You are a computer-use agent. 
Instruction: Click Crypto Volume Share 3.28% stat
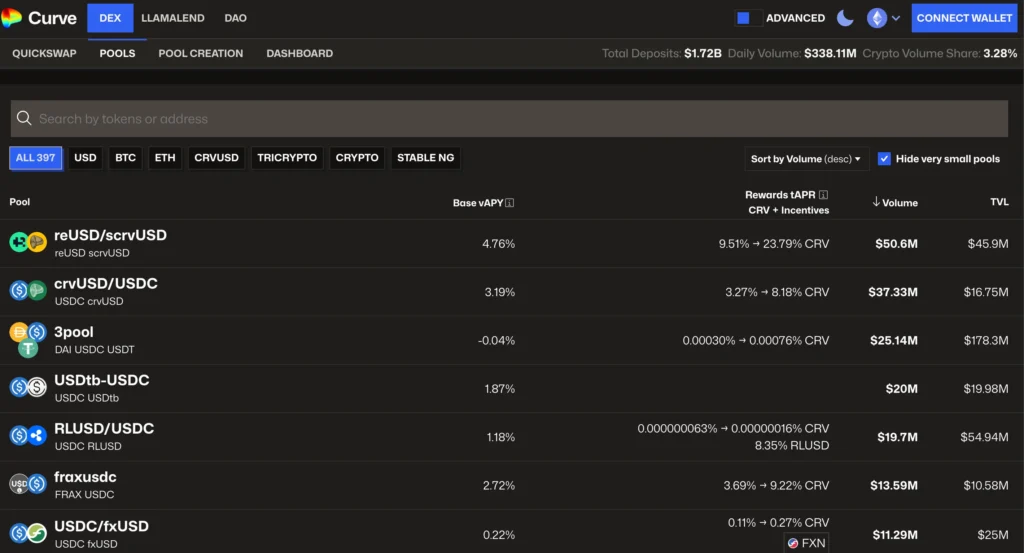(939, 54)
